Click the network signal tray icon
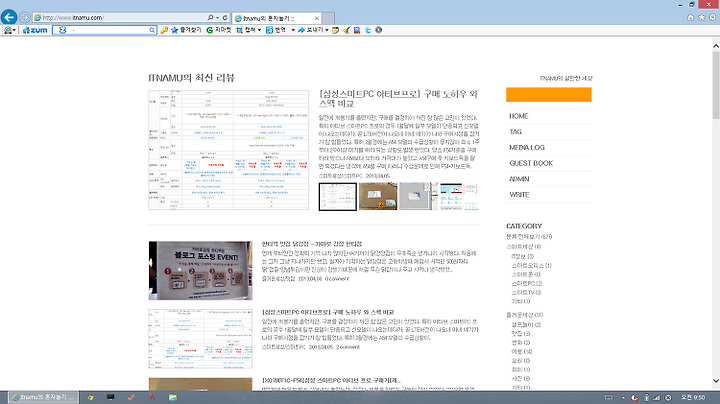The width and height of the screenshot is (720, 404). pos(657,398)
